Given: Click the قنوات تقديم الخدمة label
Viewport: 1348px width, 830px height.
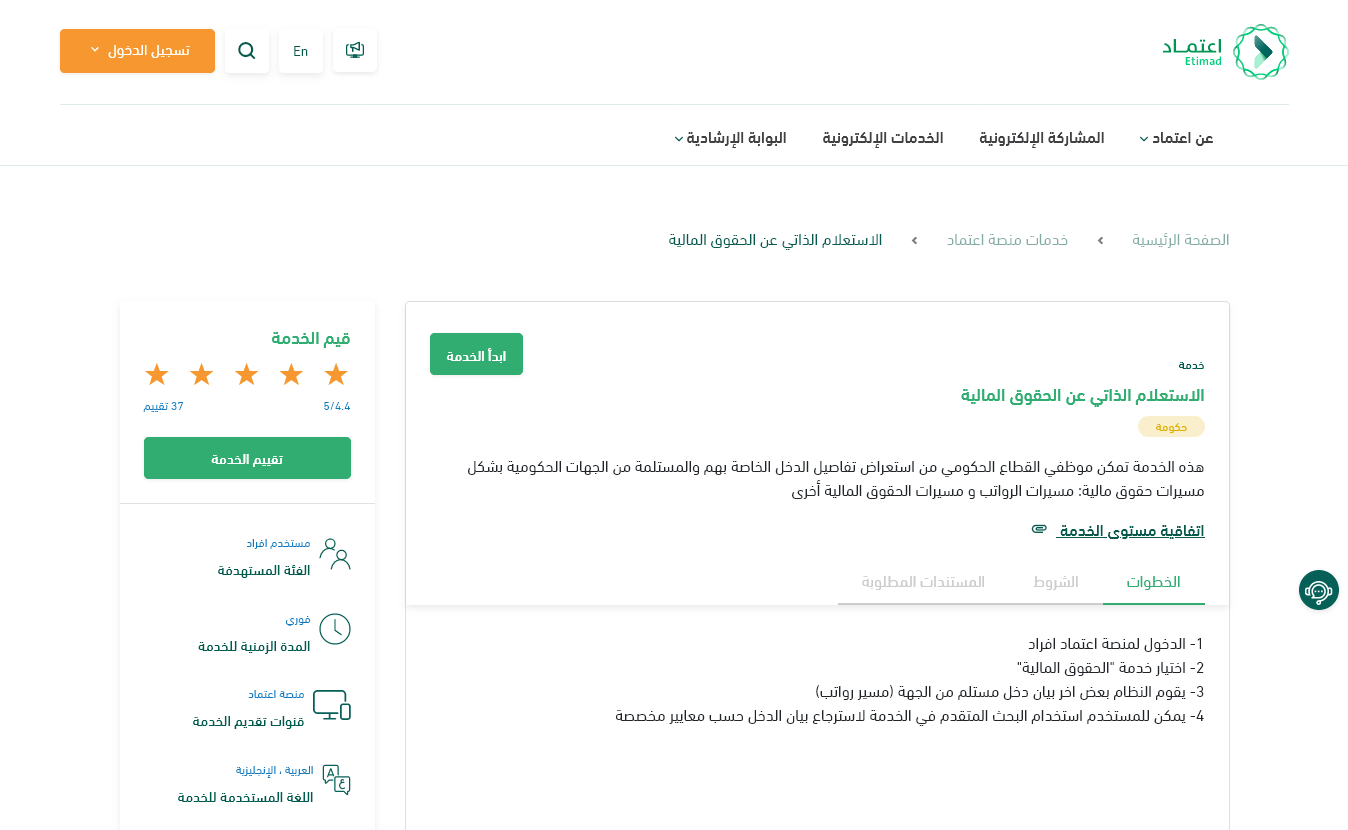Looking at the screenshot, I should 248,722.
